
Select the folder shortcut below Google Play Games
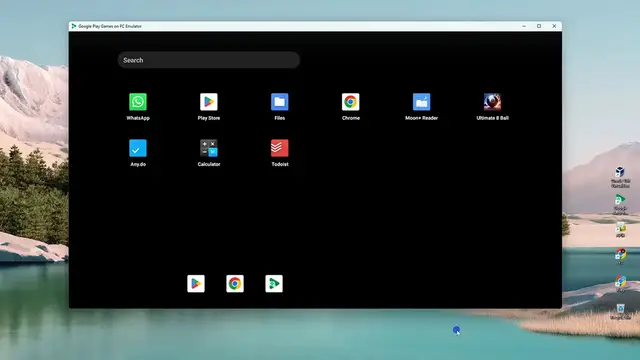[x=620, y=229]
